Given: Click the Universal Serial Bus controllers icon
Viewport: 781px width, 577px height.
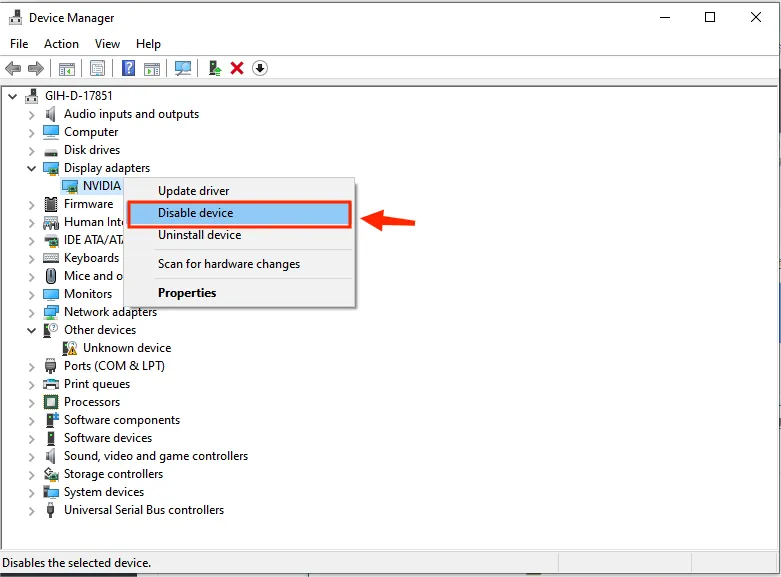Looking at the screenshot, I should point(50,510).
